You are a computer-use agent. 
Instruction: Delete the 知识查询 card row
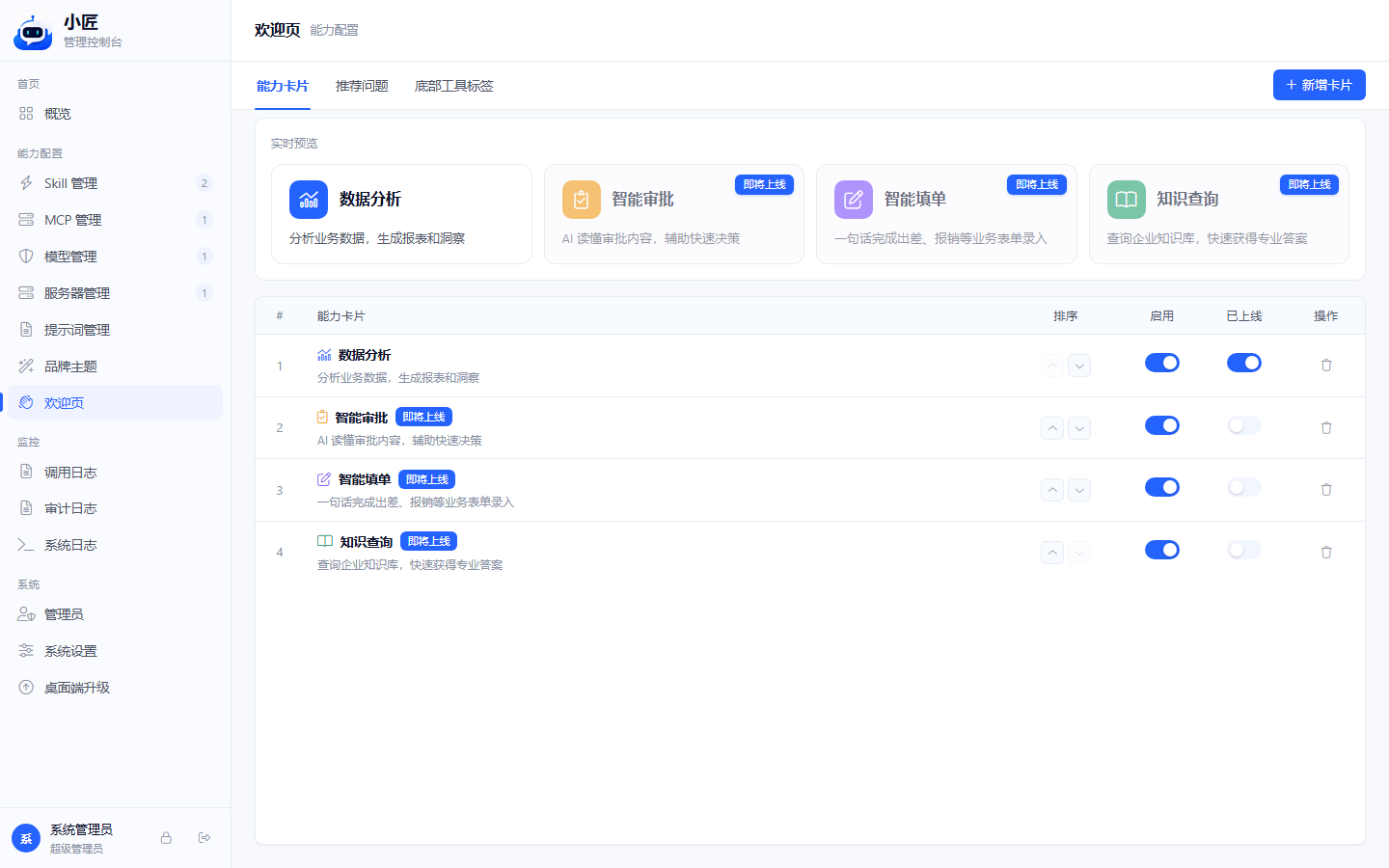1326,553
